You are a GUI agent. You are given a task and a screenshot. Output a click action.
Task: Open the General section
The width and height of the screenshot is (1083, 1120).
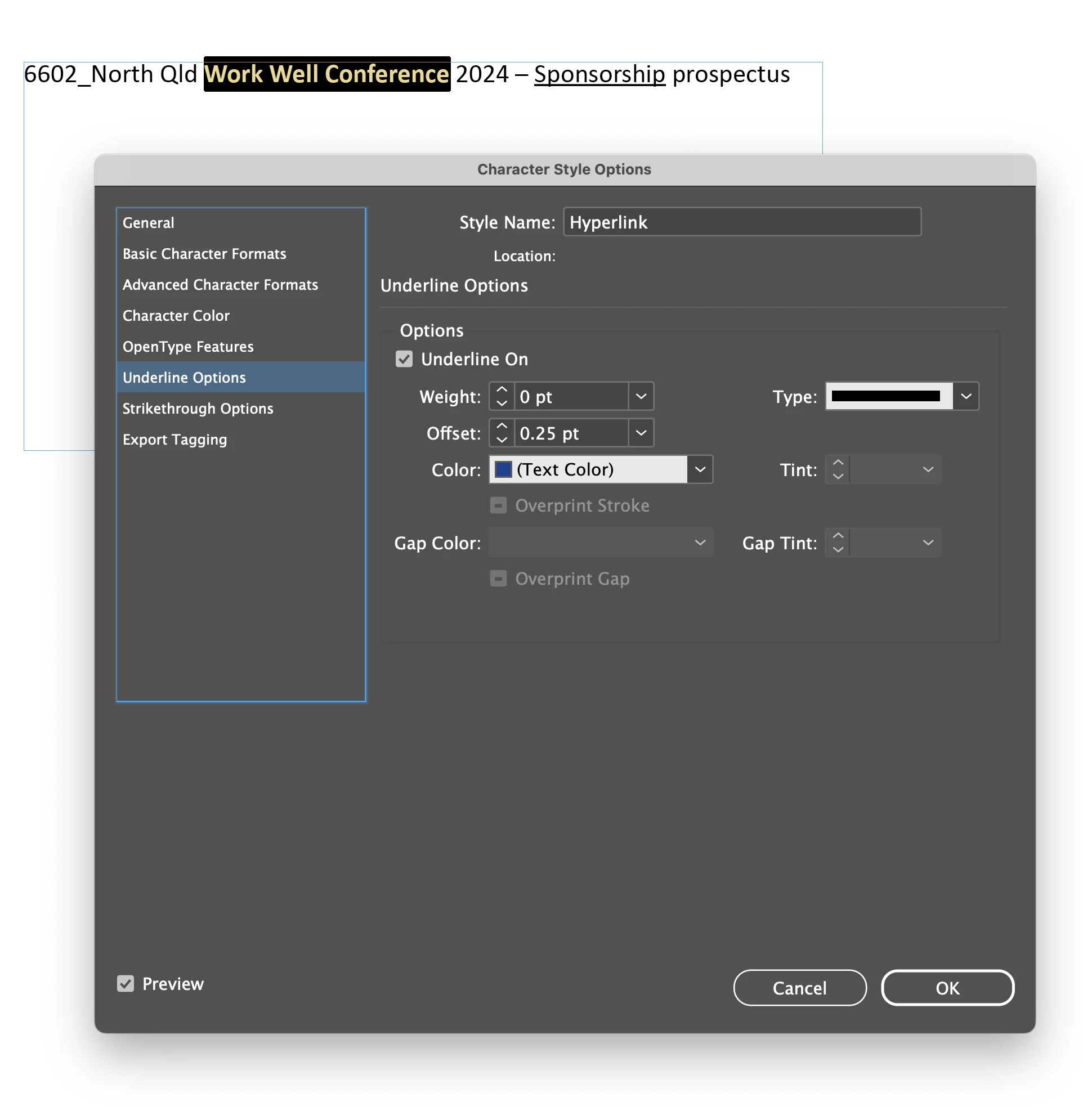149,223
